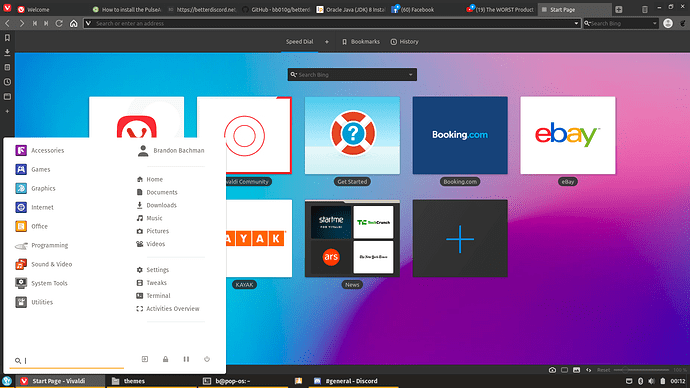Switch to the GitHub tab
The image size is (690, 388).
point(277,9)
